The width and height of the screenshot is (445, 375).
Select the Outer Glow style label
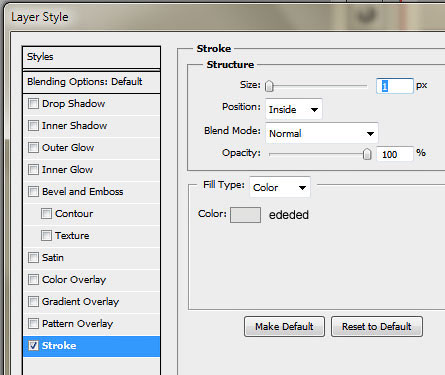click(68, 148)
